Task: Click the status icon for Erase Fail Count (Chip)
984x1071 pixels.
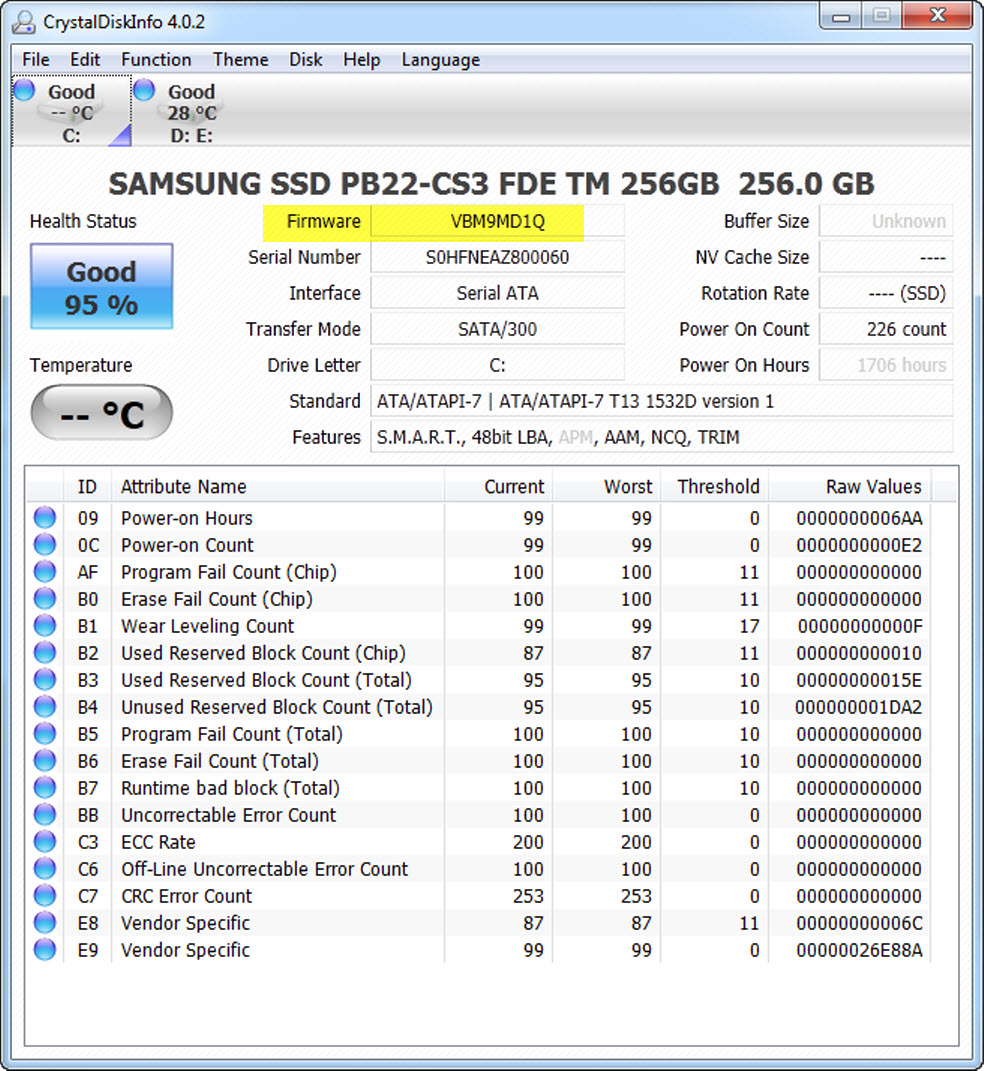Action: pyautogui.click(x=45, y=599)
